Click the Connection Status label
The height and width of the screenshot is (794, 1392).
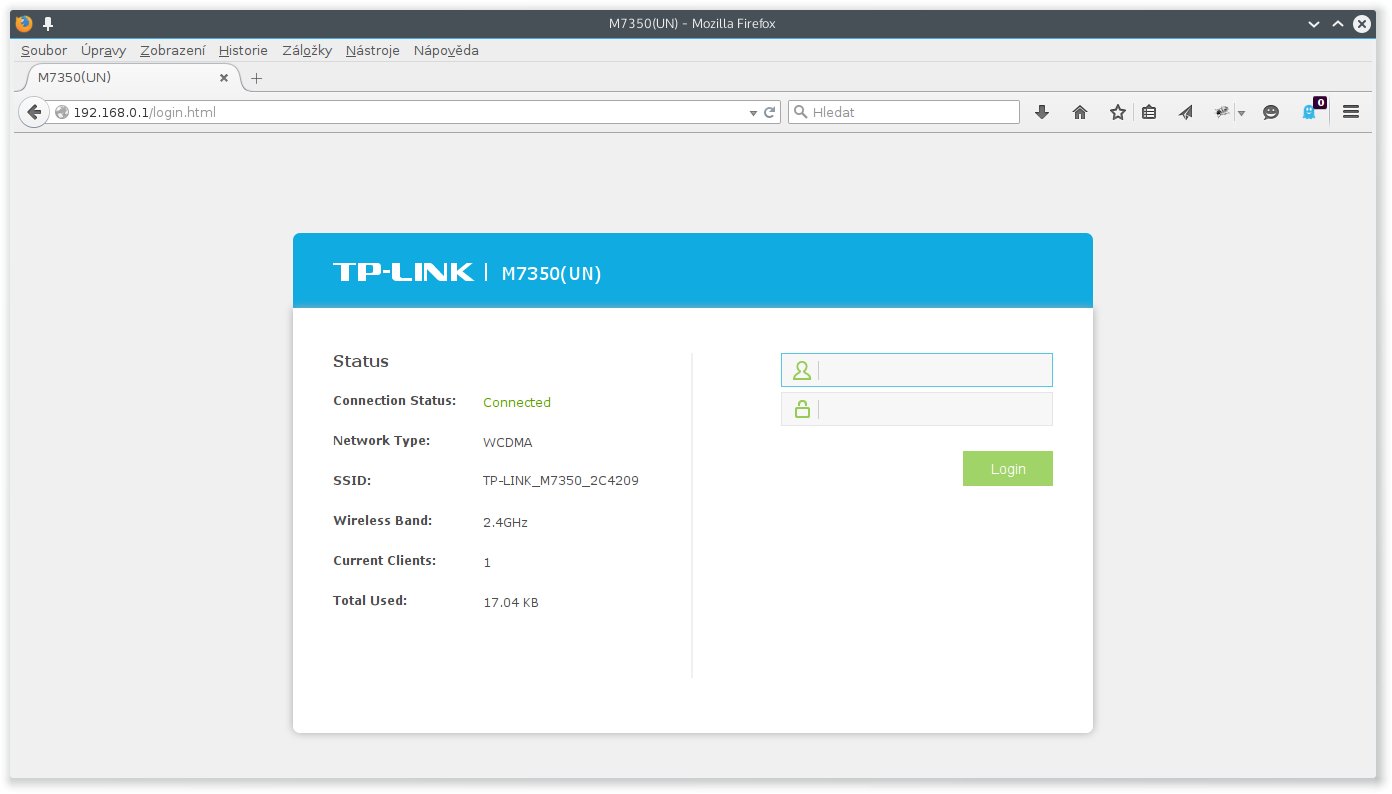click(395, 401)
